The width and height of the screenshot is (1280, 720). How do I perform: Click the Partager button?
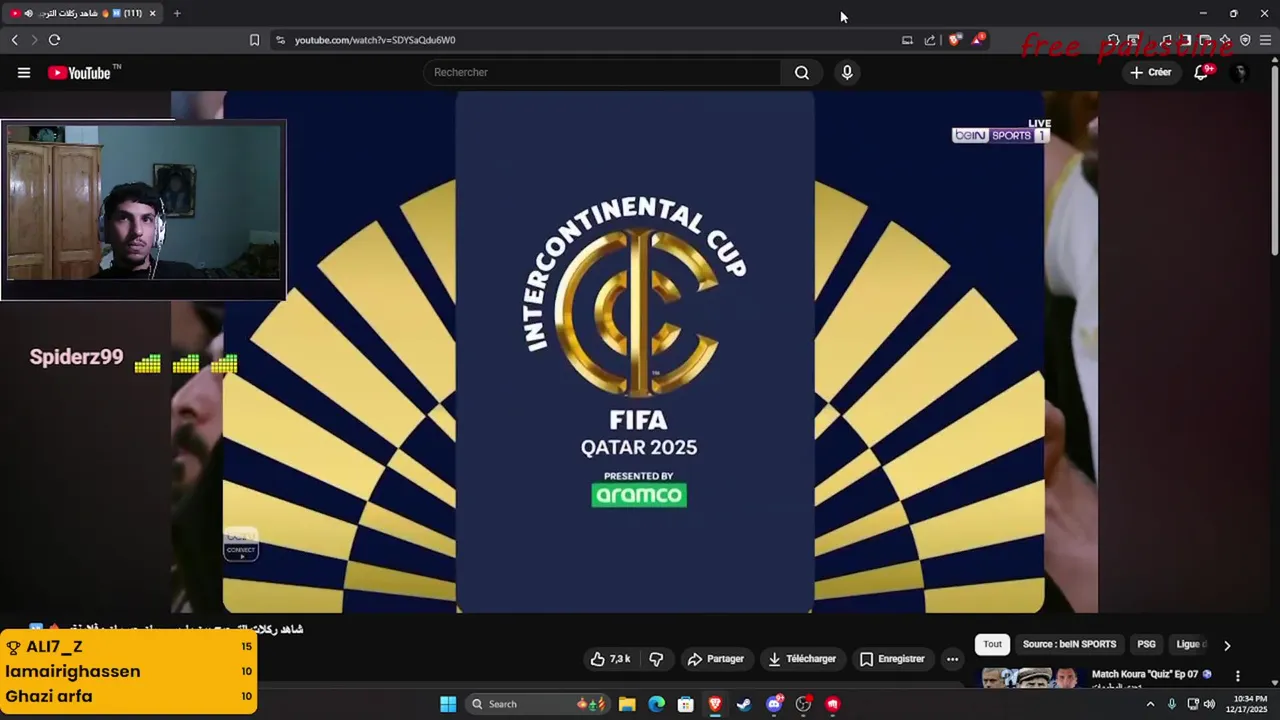pos(715,659)
